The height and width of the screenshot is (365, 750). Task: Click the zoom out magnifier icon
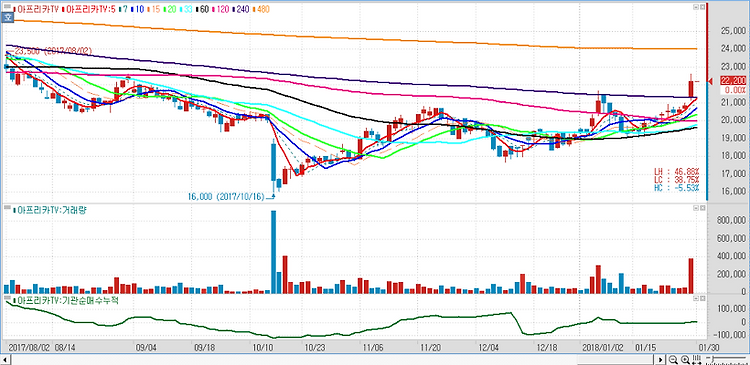click(x=673, y=359)
